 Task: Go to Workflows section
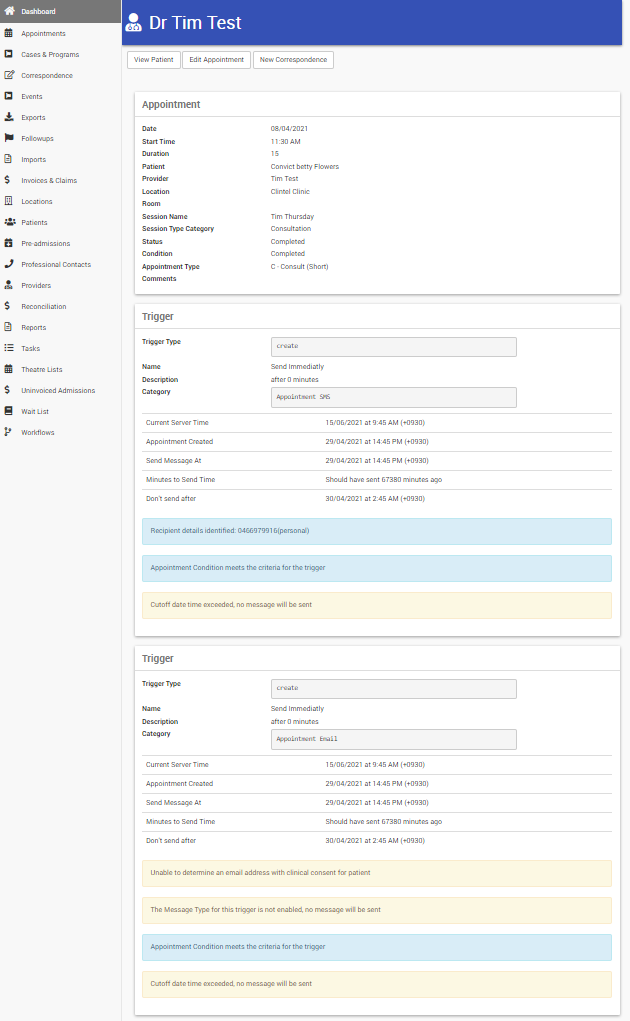tap(38, 432)
